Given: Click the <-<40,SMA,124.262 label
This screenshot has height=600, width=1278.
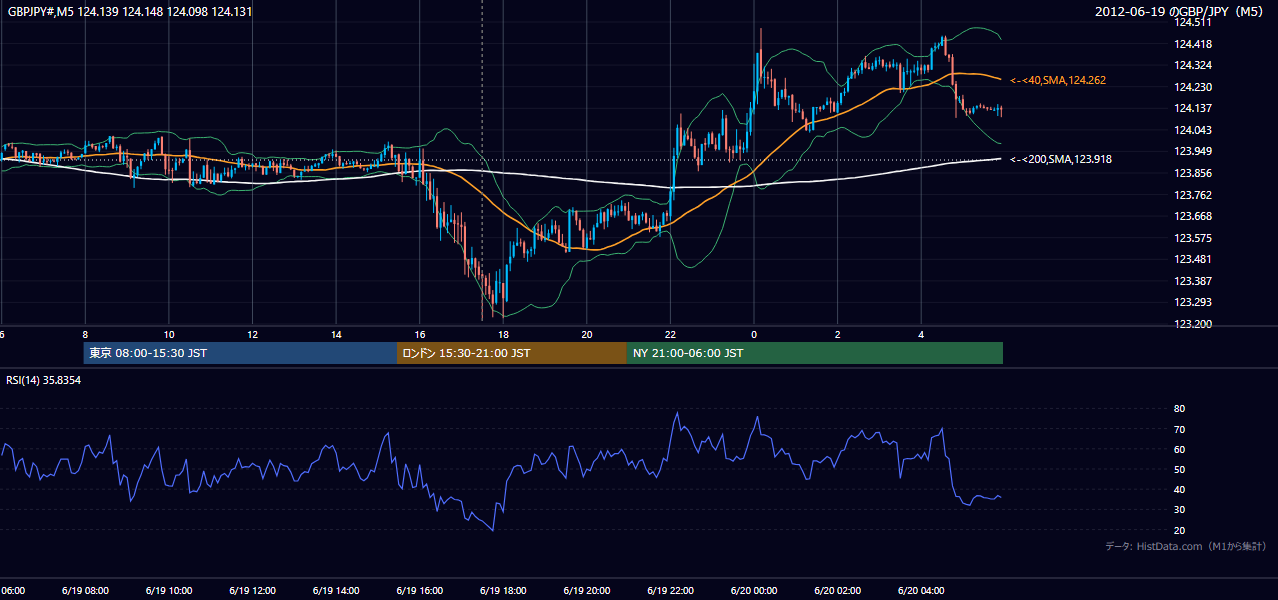Looking at the screenshot, I should point(1058,80).
